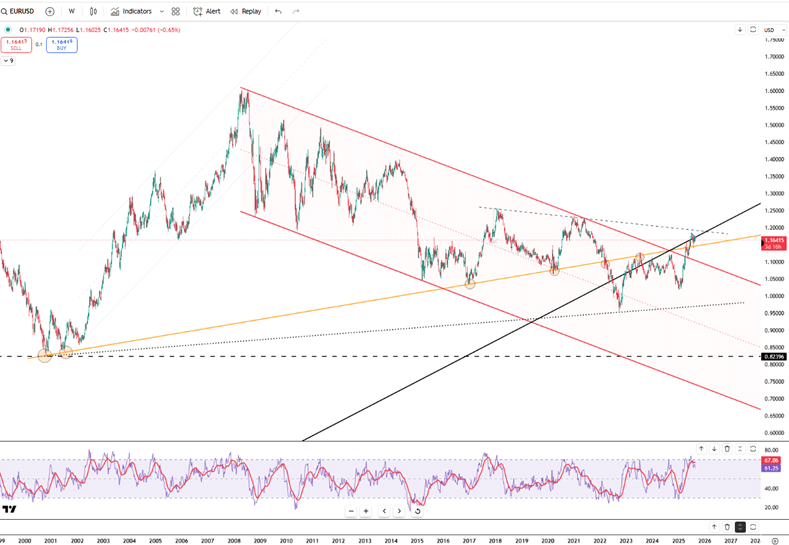Open the Indicators menu
789x545 pixels.
tap(130, 11)
